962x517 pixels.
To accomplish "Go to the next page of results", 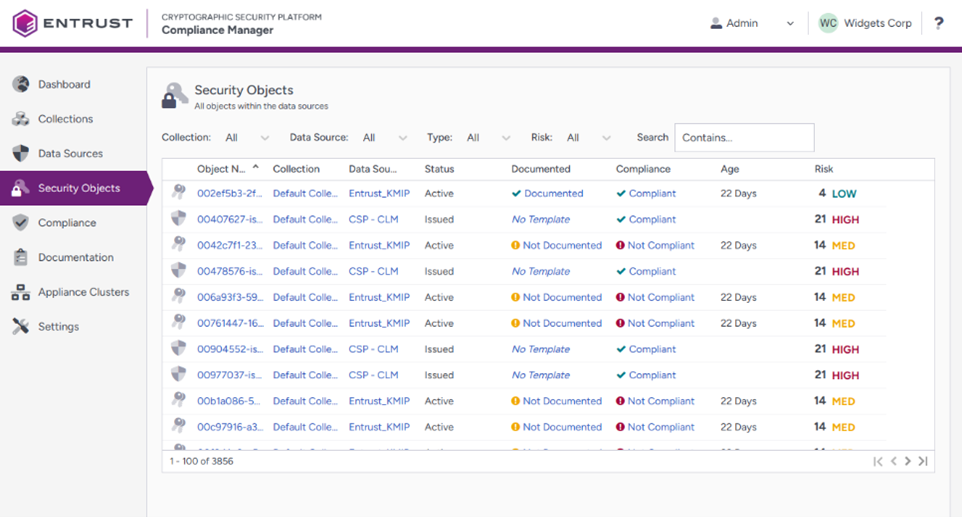I will [x=908, y=461].
